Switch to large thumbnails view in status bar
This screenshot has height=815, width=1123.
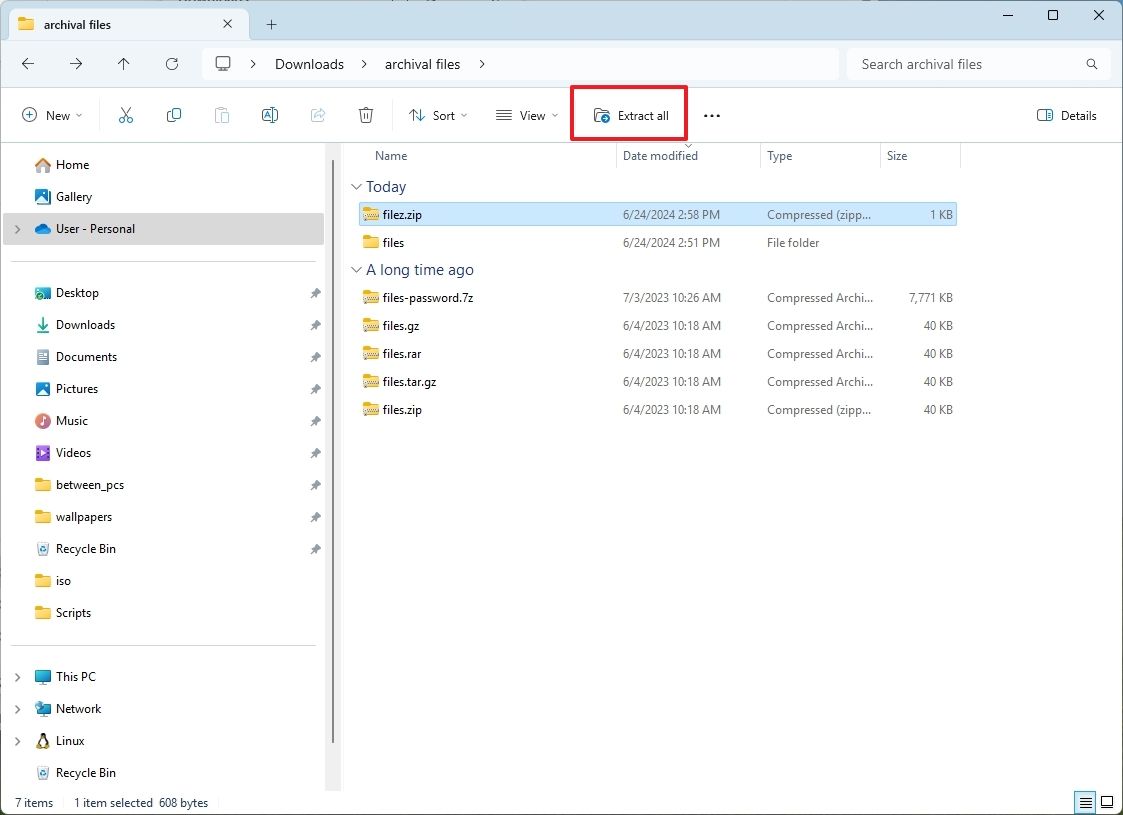pyautogui.click(x=1108, y=802)
